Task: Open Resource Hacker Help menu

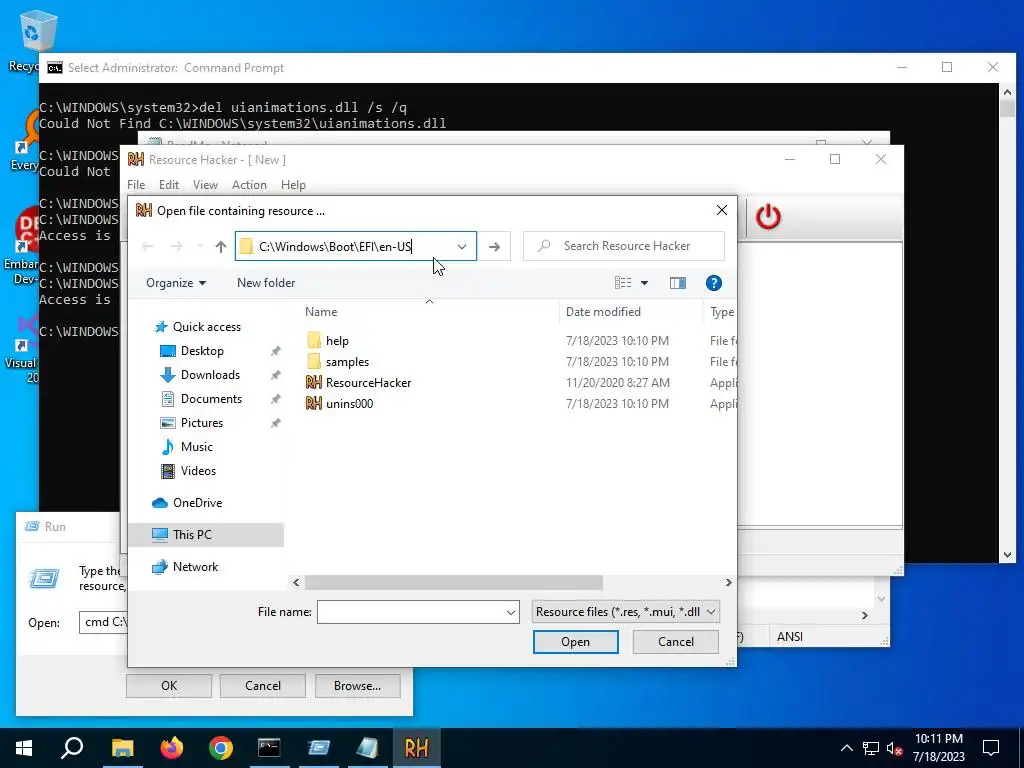Action: pyautogui.click(x=293, y=185)
